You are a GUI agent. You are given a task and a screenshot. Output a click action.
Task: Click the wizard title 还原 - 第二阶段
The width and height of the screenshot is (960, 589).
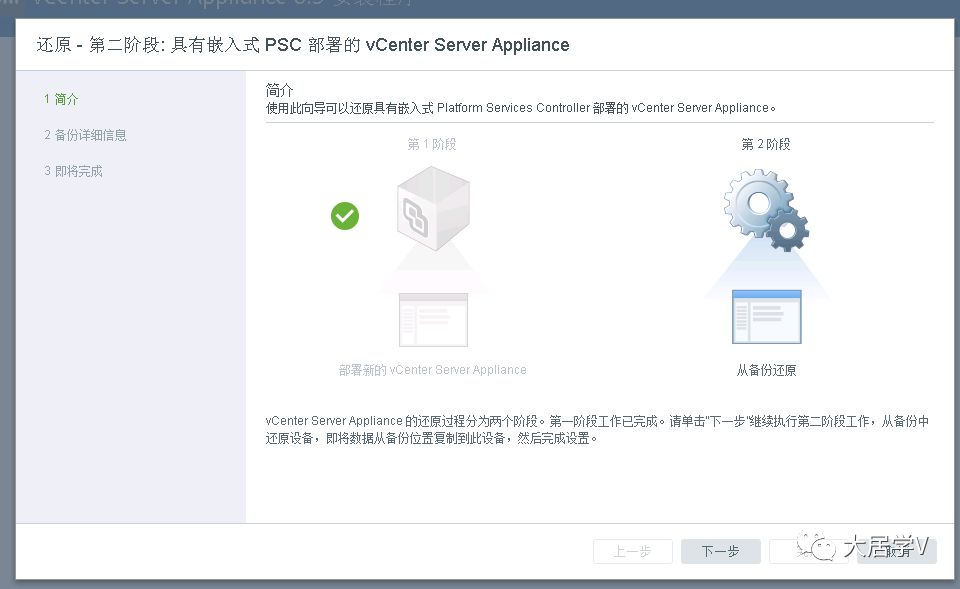(x=303, y=45)
